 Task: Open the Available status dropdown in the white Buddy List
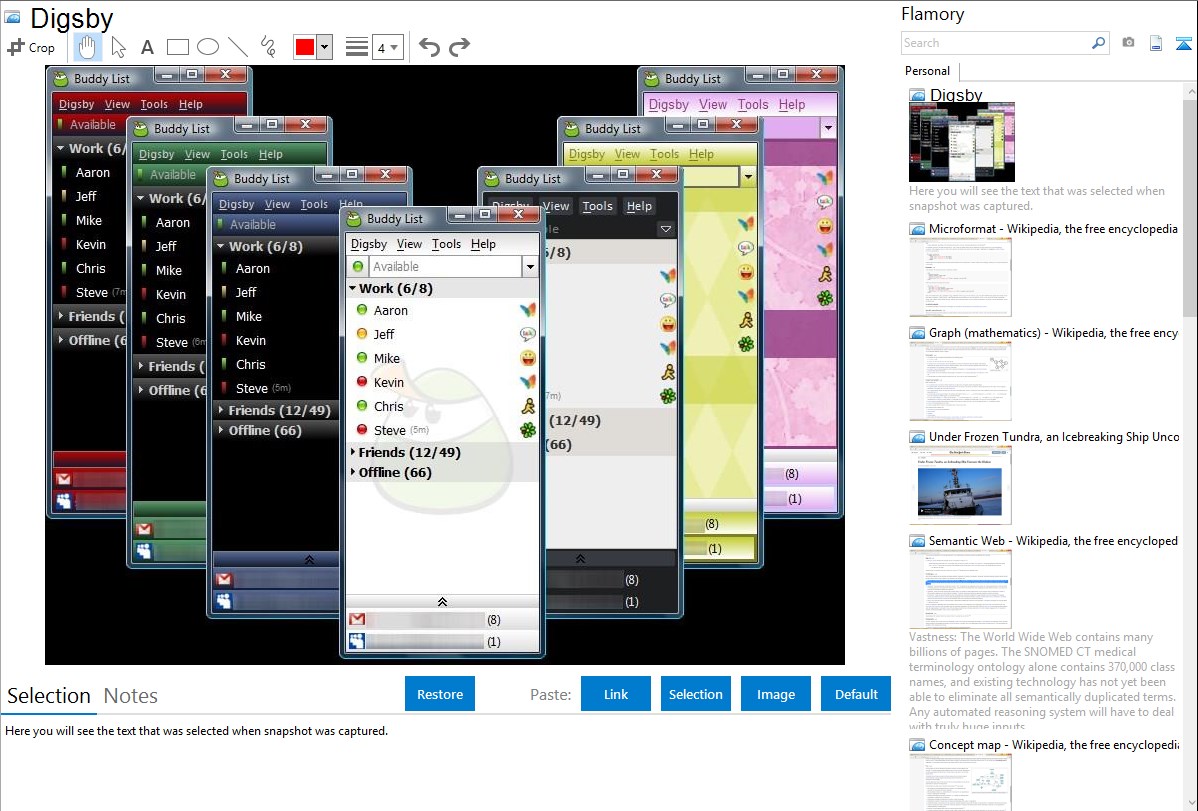coord(529,267)
